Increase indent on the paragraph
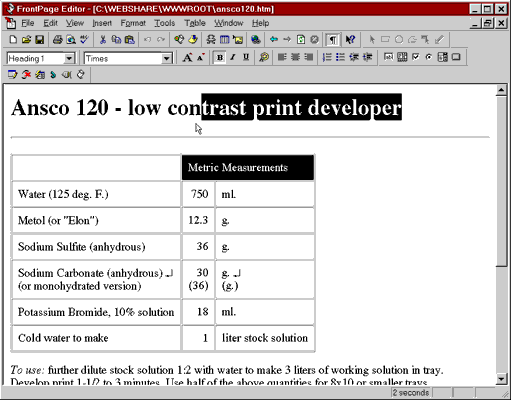 tap(367, 58)
